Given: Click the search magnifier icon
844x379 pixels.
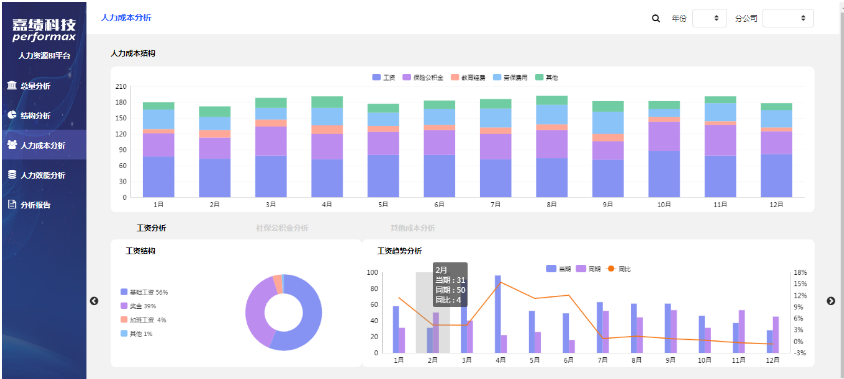Looking at the screenshot, I should (x=656, y=18).
